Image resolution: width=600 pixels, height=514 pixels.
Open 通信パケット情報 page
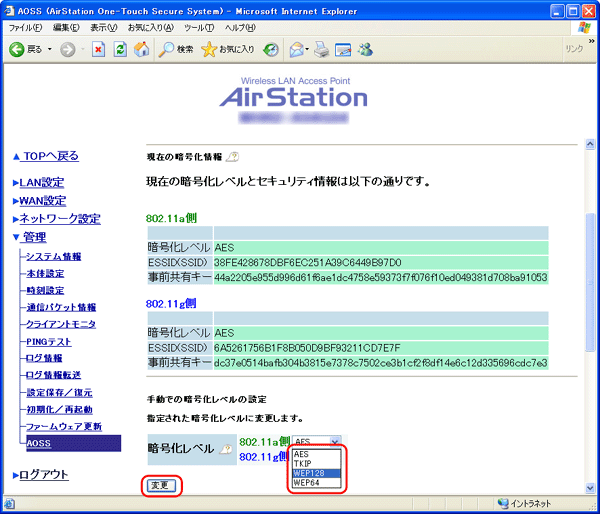coord(61,307)
